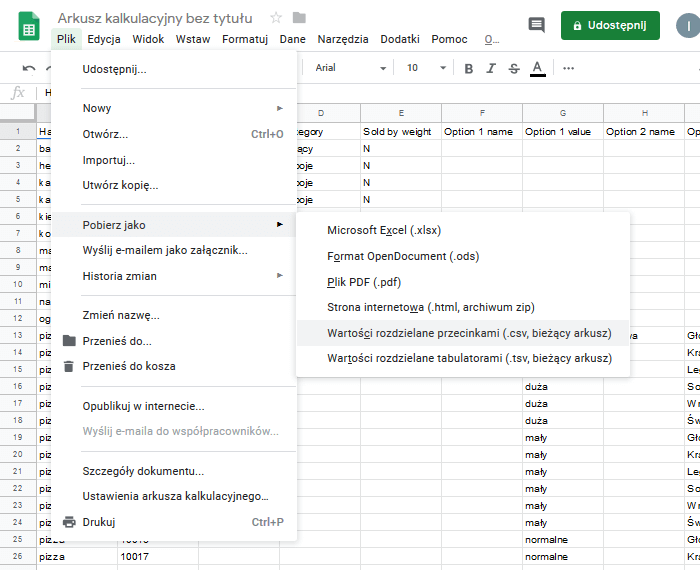
Task: Open the font size 10 dropdown
Action: pos(426,68)
